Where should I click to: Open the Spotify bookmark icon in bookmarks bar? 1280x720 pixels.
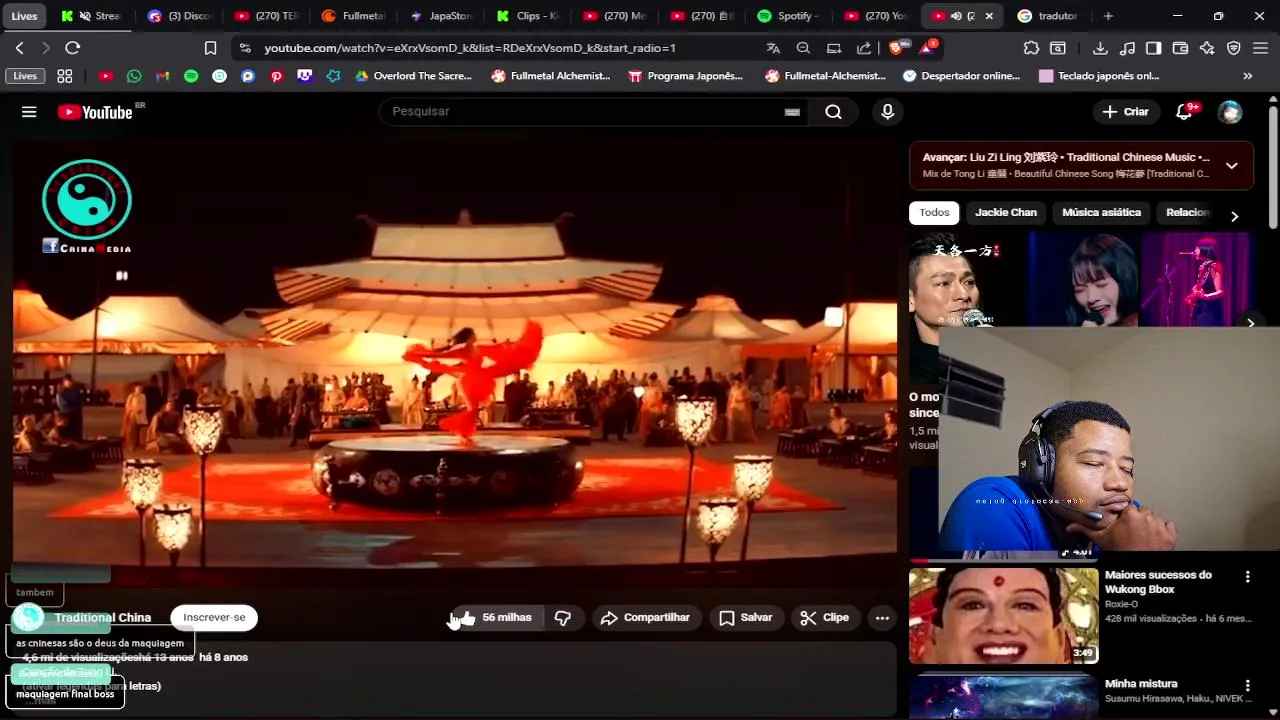click(x=191, y=76)
